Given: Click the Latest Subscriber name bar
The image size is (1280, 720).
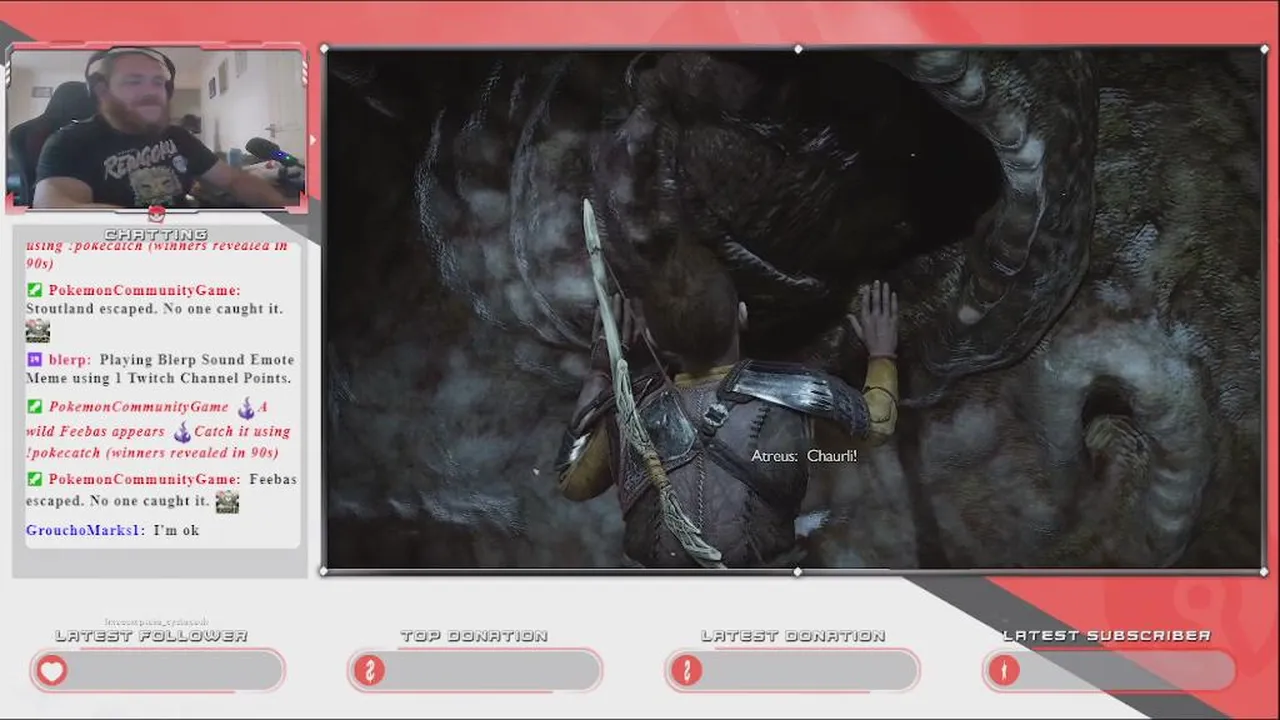Looking at the screenshot, I should click(x=1109, y=671).
